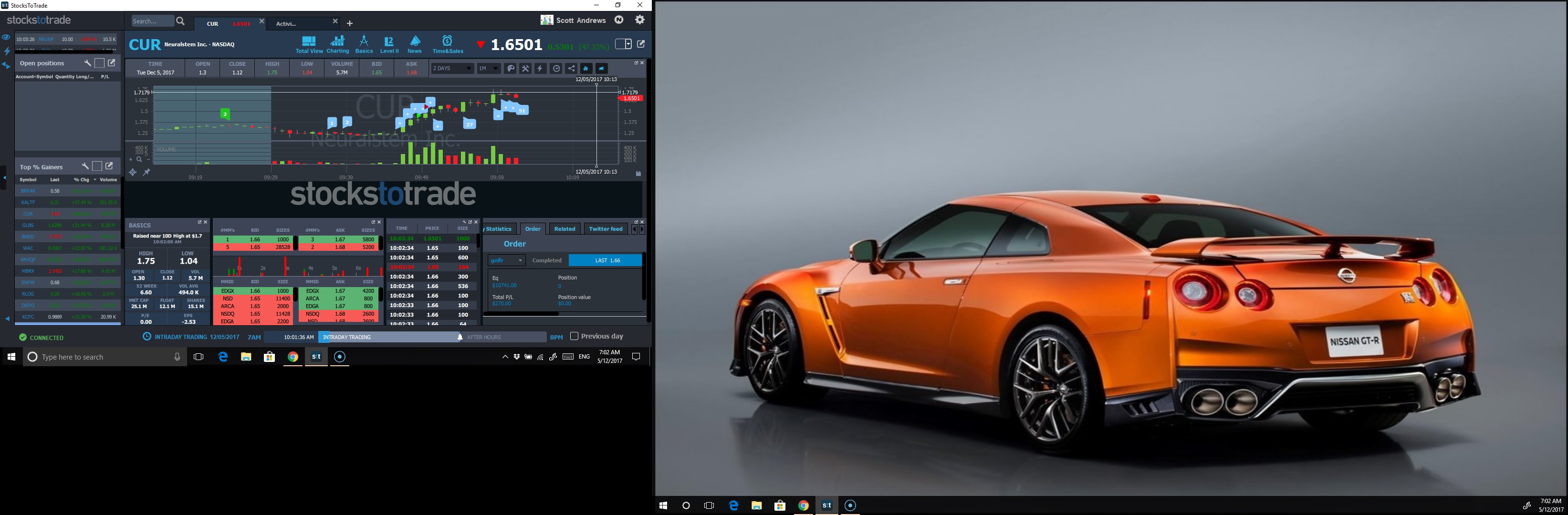Click the chart pin icon
Image resolution: width=1568 pixels, height=515 pixels.
146,173
